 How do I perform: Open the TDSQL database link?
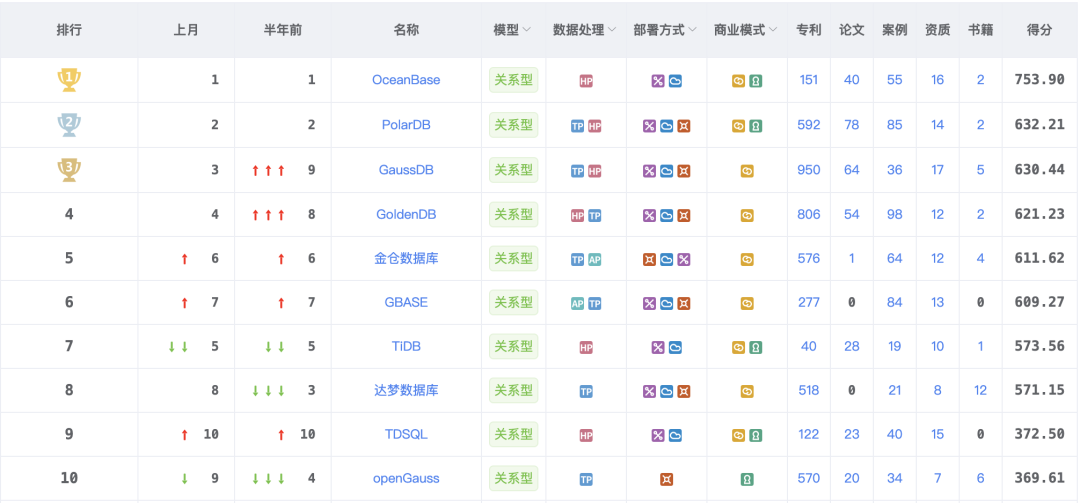[406, 434]
